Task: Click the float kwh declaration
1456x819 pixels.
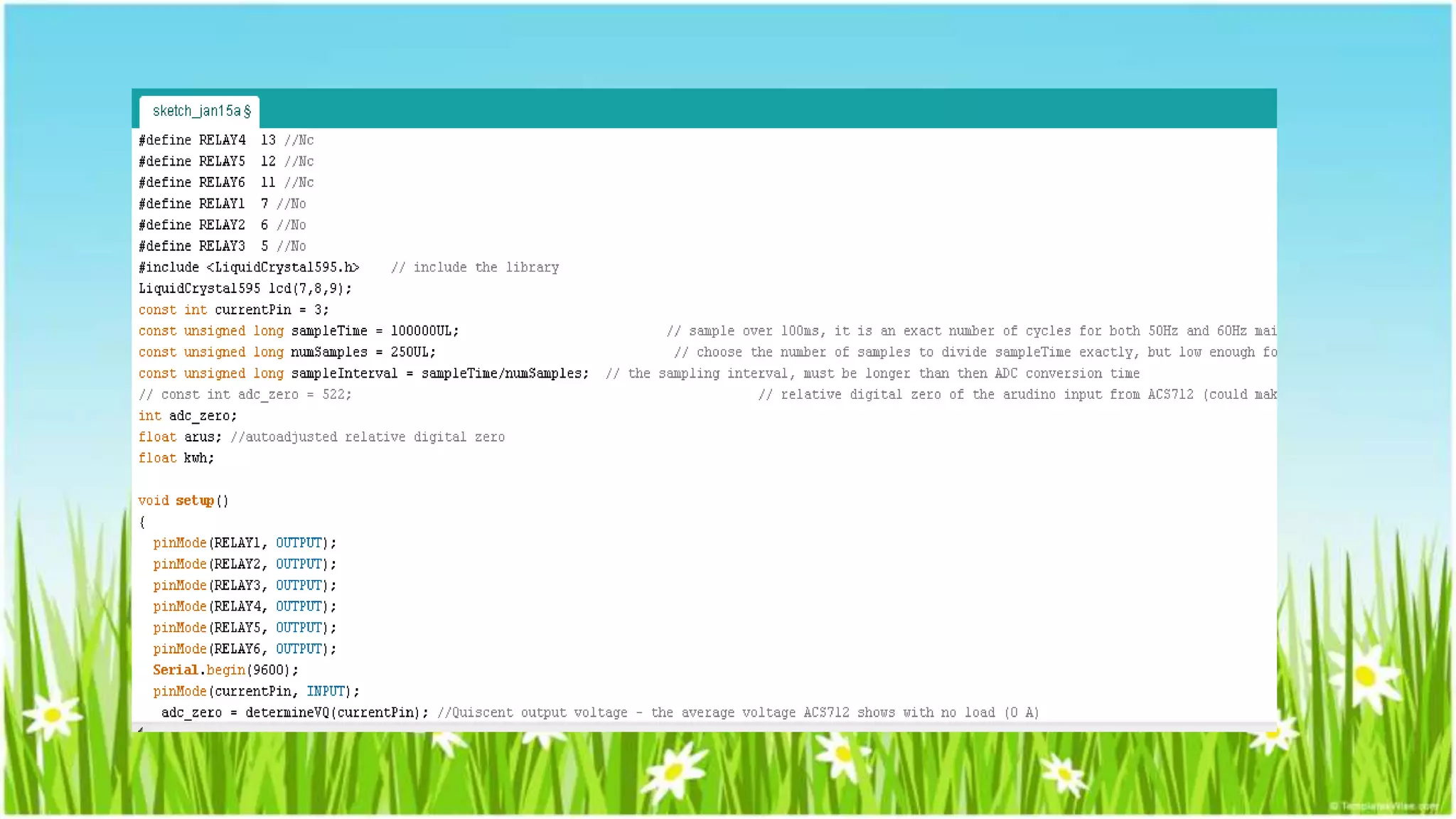Action: click(176, 459)
